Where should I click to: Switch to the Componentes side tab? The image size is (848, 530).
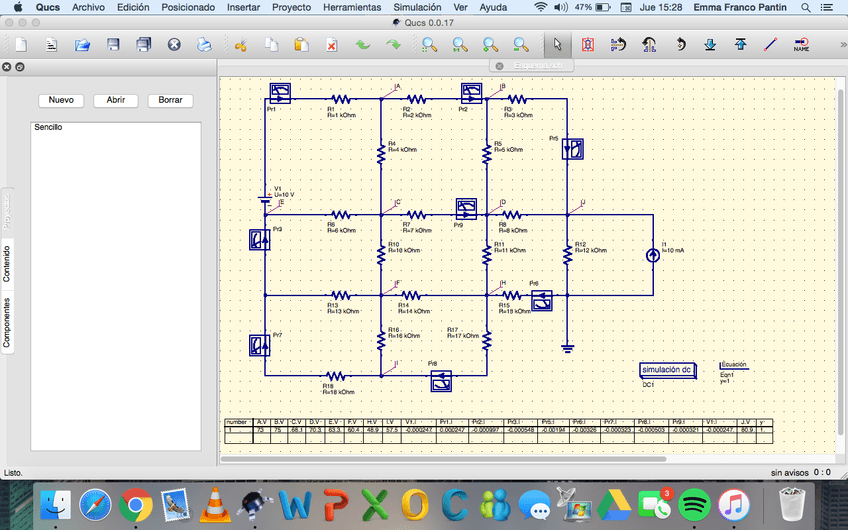pyautogui.click(x=7, y=322)
